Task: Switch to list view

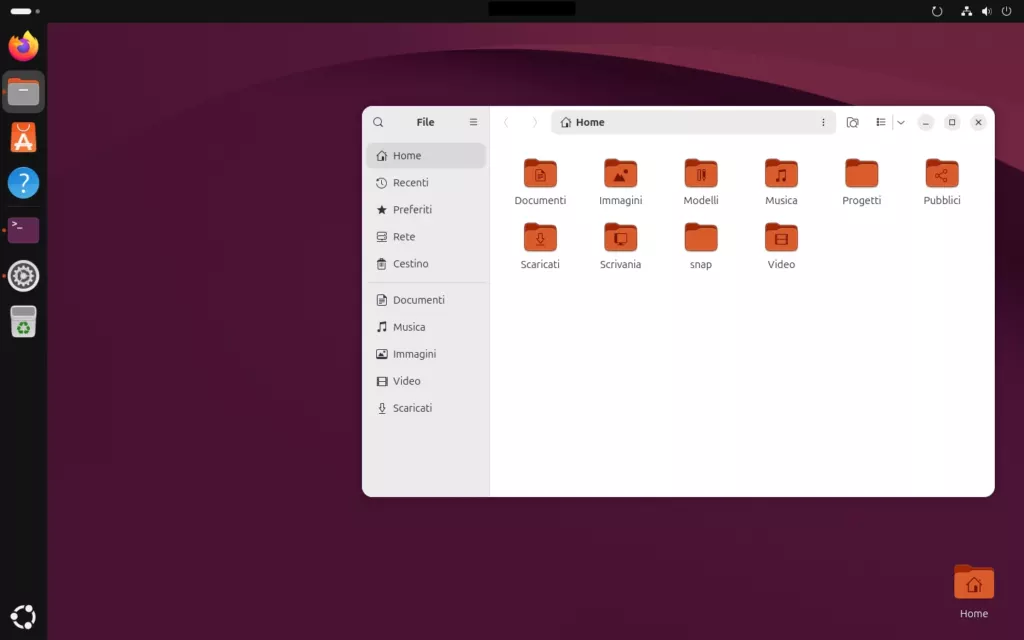Action: [x=880, y=122]
